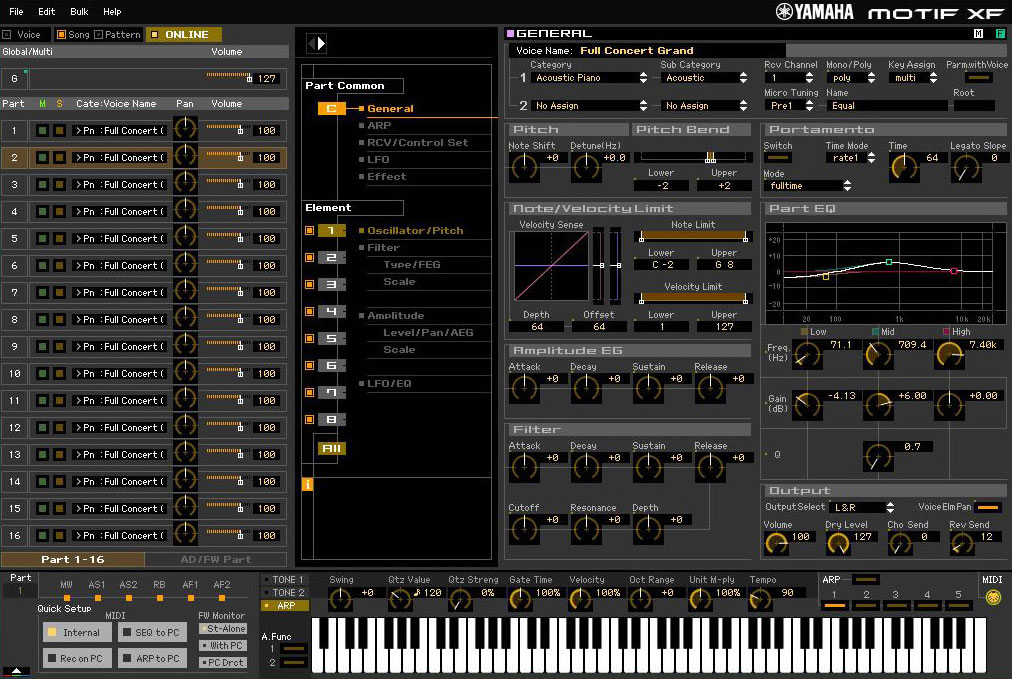Click the Global/Multi Volume slider
The image size is (1012, 679).
pyautogui.click(x=228, y=77)
